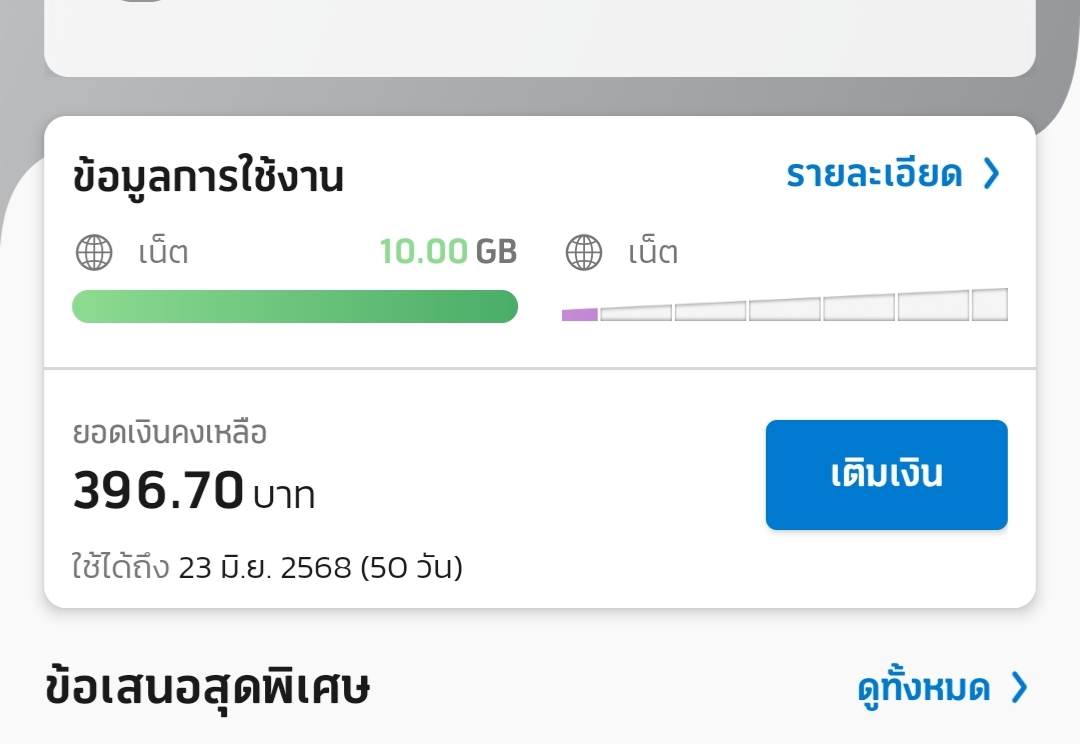Screen dimensions: 1080x744
Task: Open the ดูทั้งหมด view-all link
Action: tap(924, 688)
